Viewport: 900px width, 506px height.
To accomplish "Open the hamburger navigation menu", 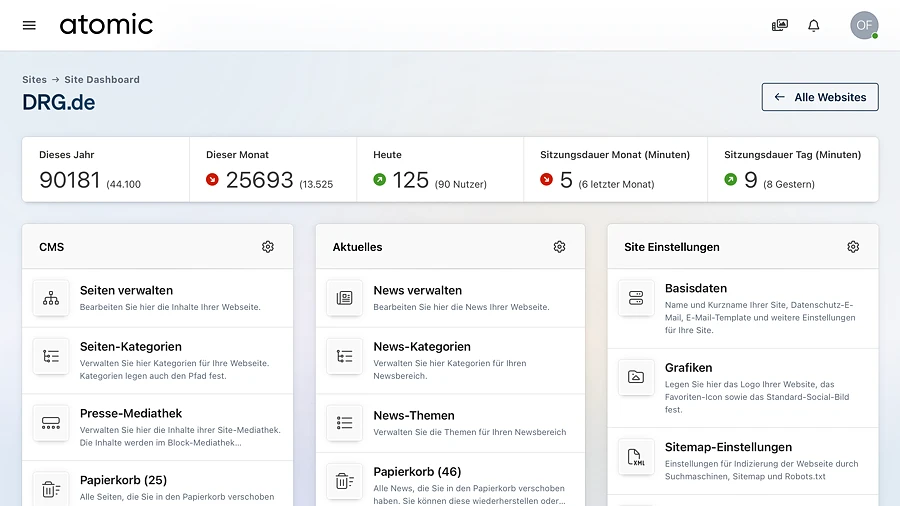I will pos(29,25).
